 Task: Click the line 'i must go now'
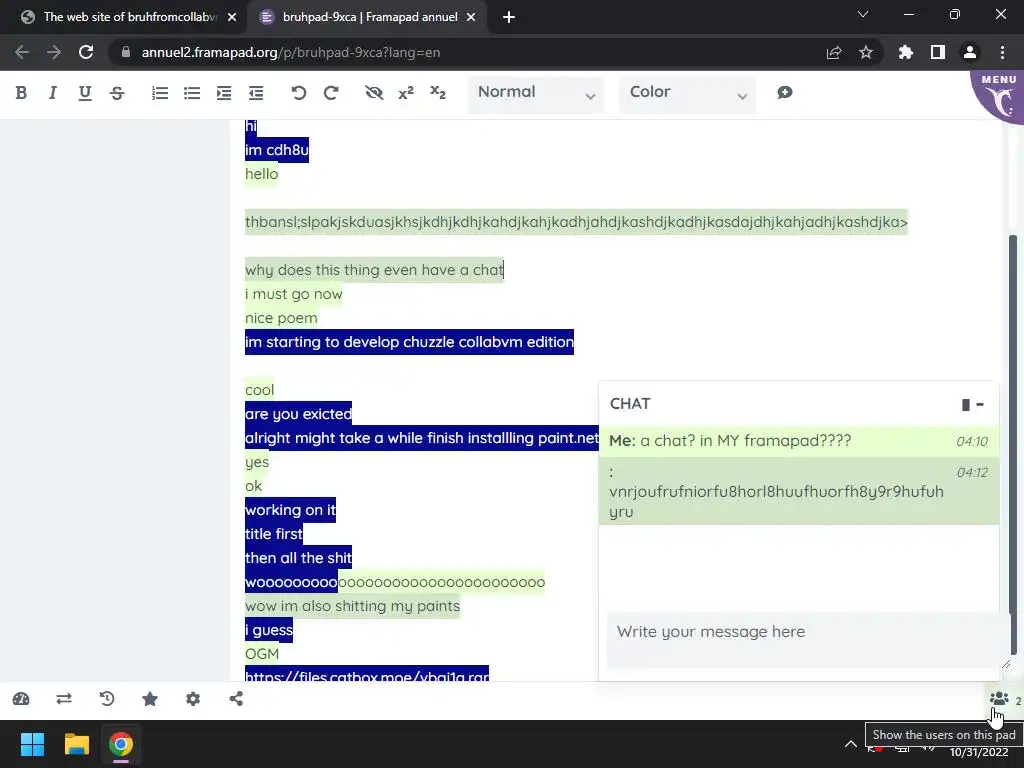click(x=293, y=294)
